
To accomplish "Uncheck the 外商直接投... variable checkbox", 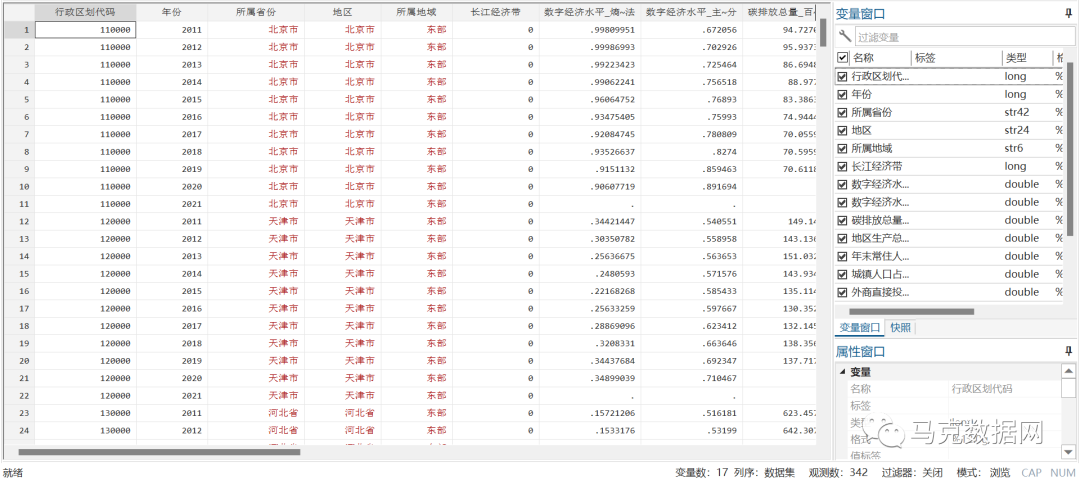I will (x=842, y=292).
